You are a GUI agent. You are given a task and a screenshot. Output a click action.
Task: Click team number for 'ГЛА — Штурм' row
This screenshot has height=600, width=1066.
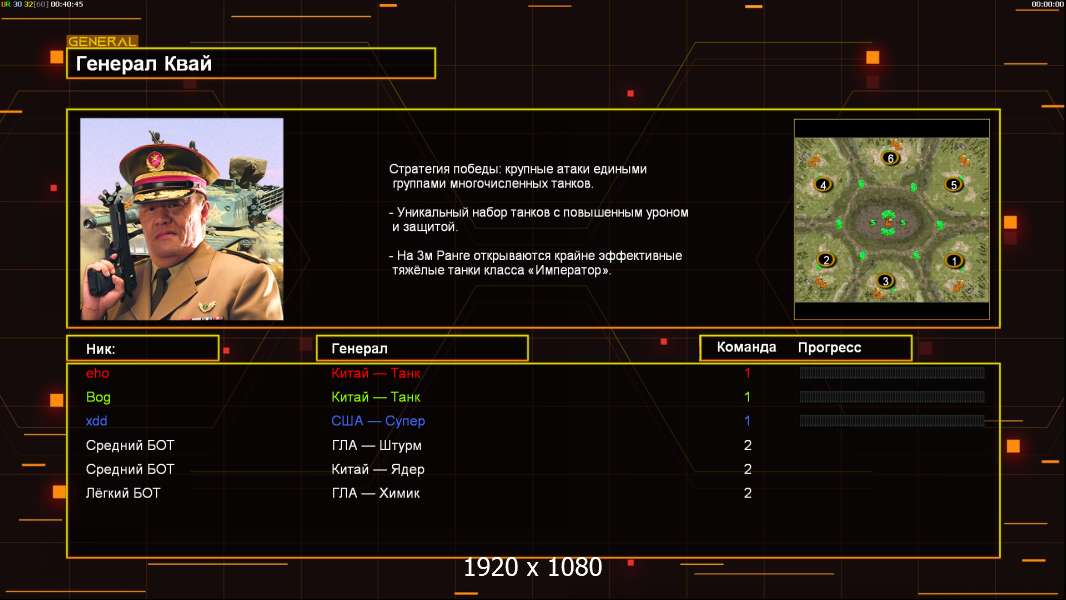pos(748,445)
